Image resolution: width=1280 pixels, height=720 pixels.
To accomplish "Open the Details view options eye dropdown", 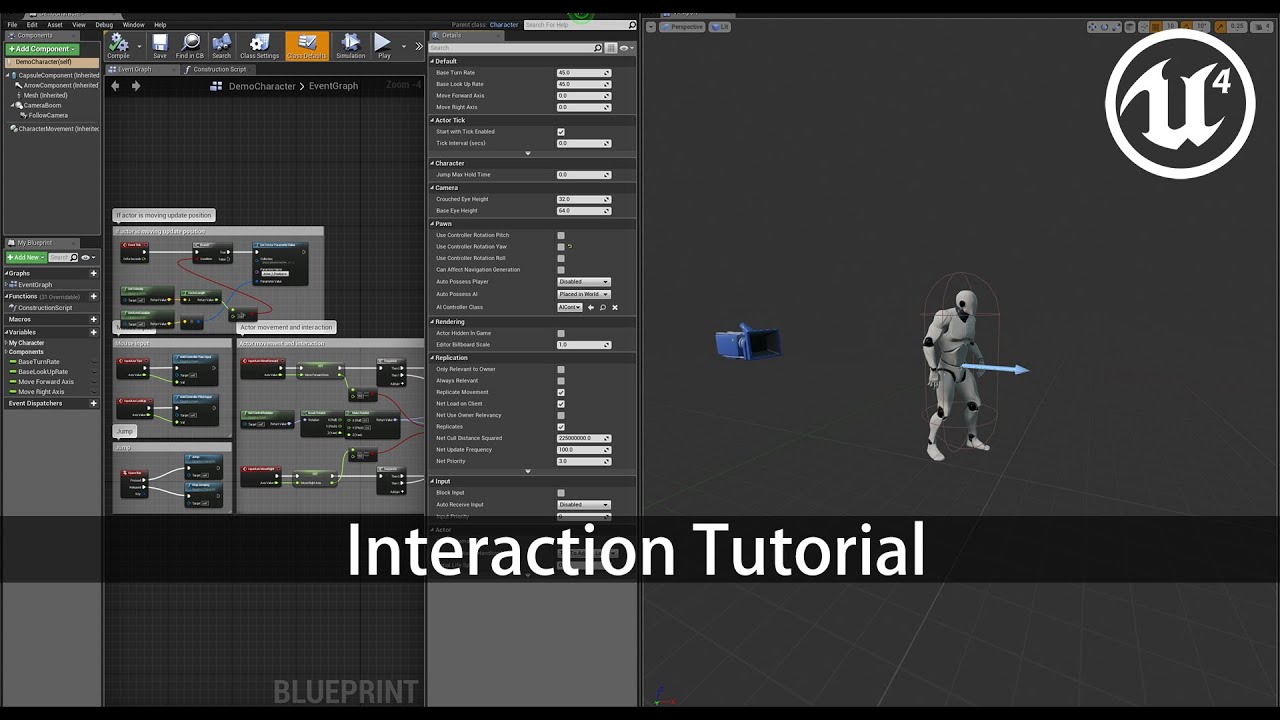I will pyautogui.click(x=626, y=48).
